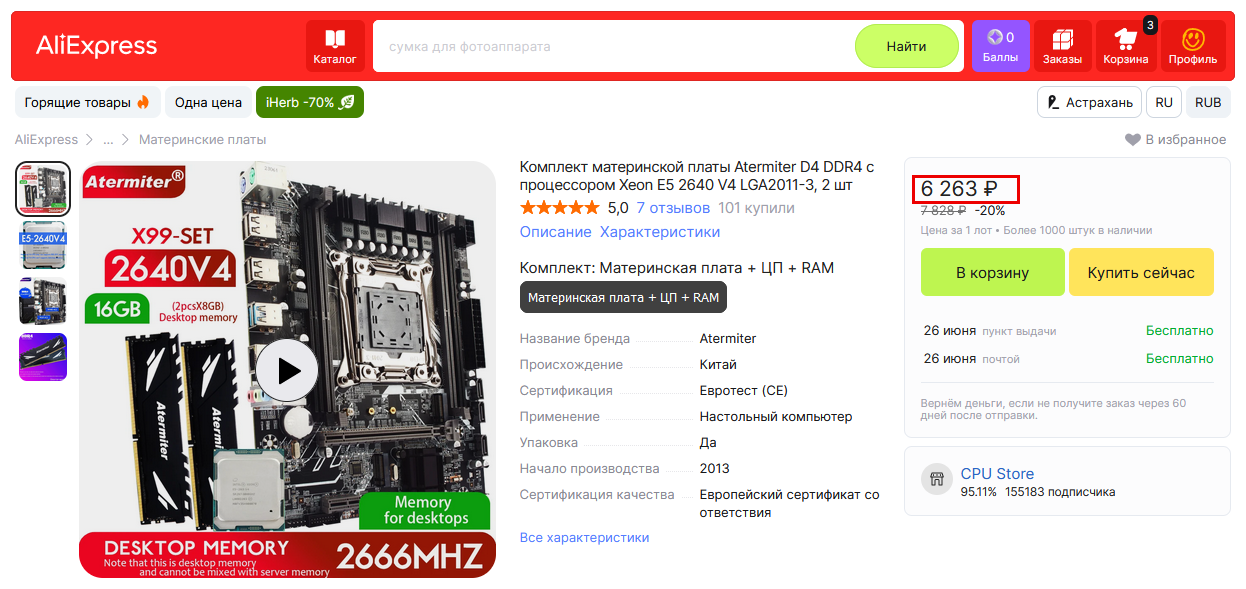
Task: Click the CPU Store shop icon
Action: pos(937,480)
